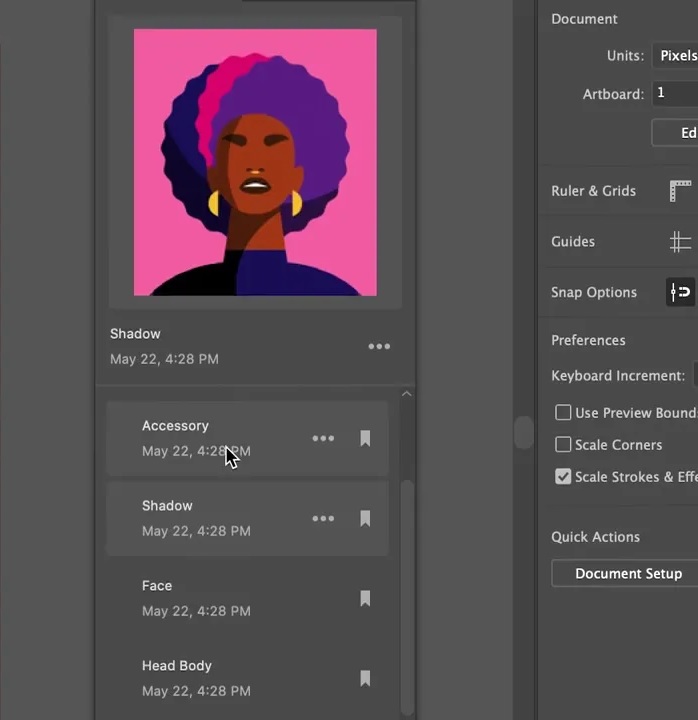Click the Guides show/hide icon
Image resolution: width=698 pixels, height=720 pixels.
click(x=680, y=242)
